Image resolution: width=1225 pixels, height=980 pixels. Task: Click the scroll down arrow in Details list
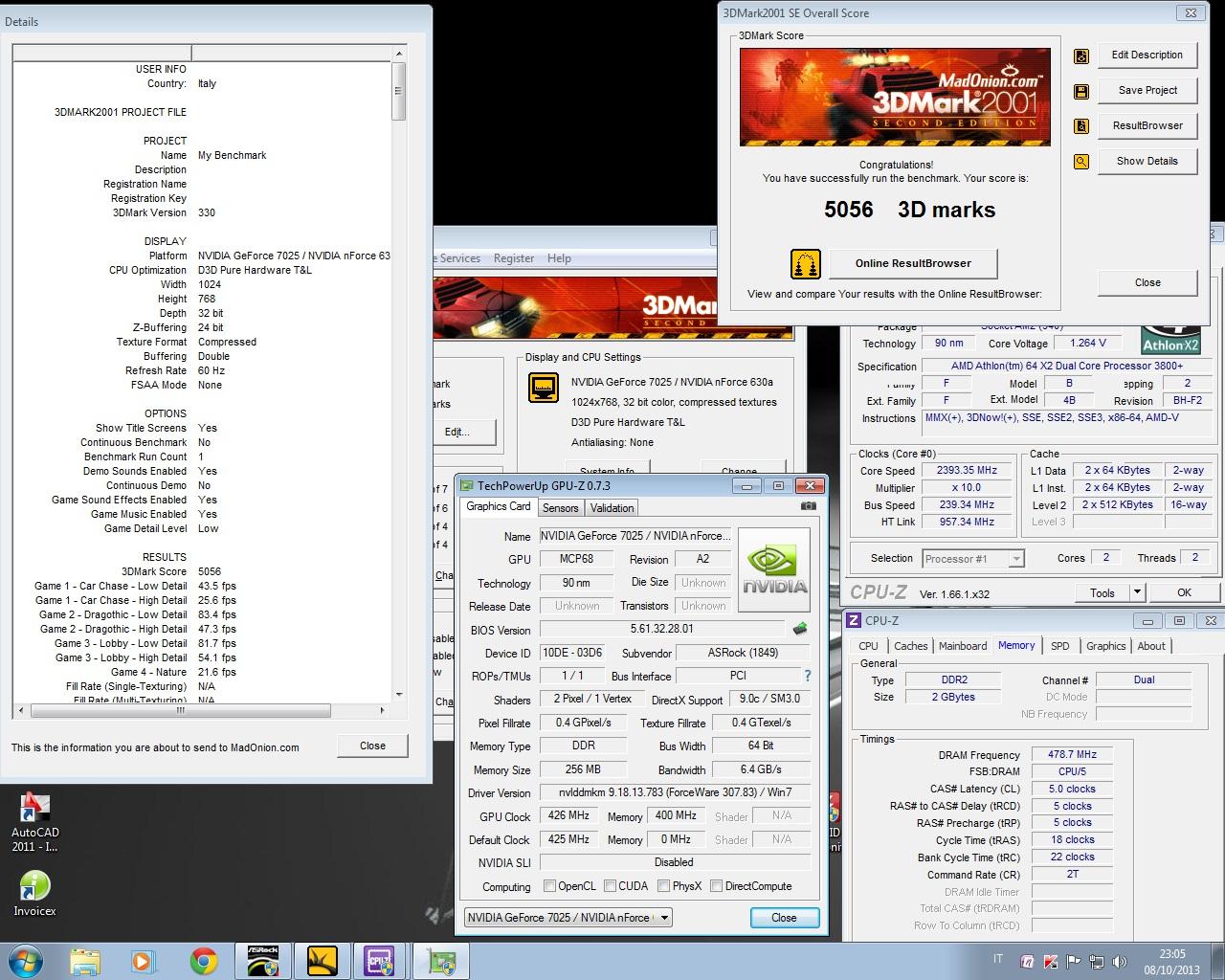click(398, 696)
